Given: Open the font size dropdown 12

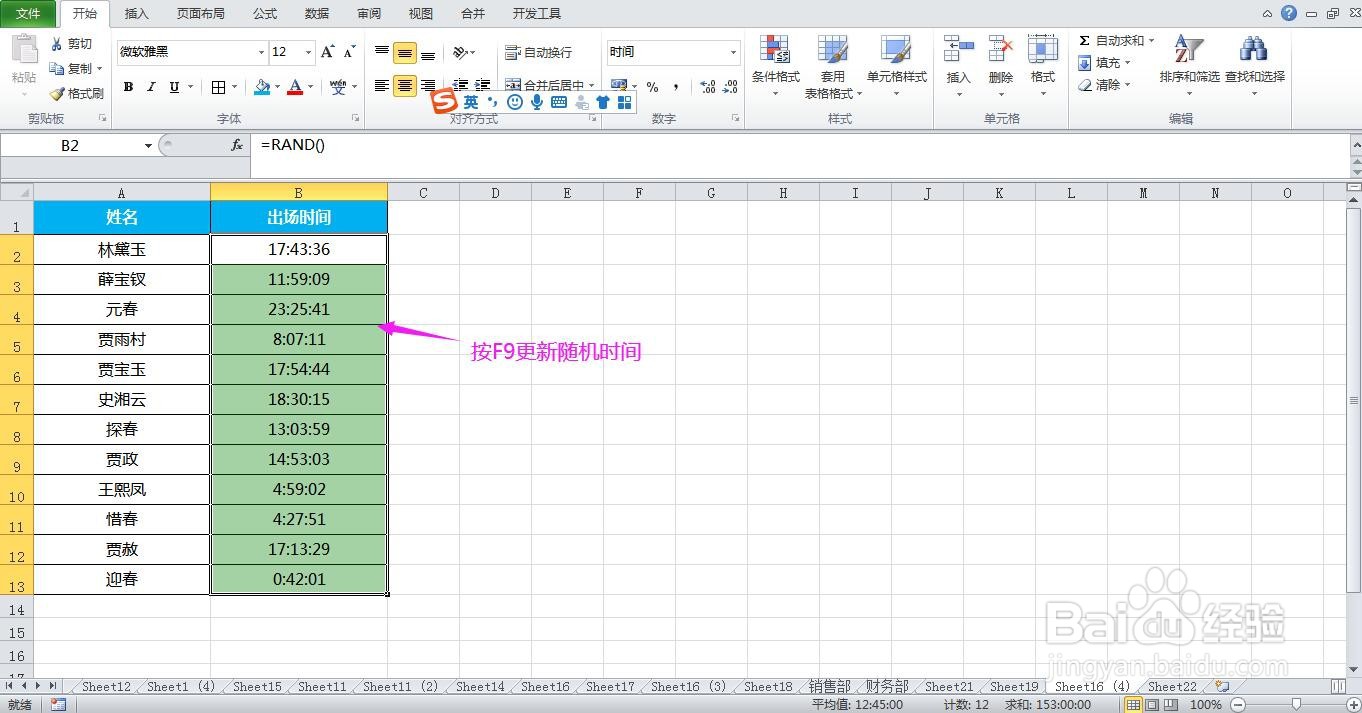Looking at the screenshot, I should tap(308, 52).
